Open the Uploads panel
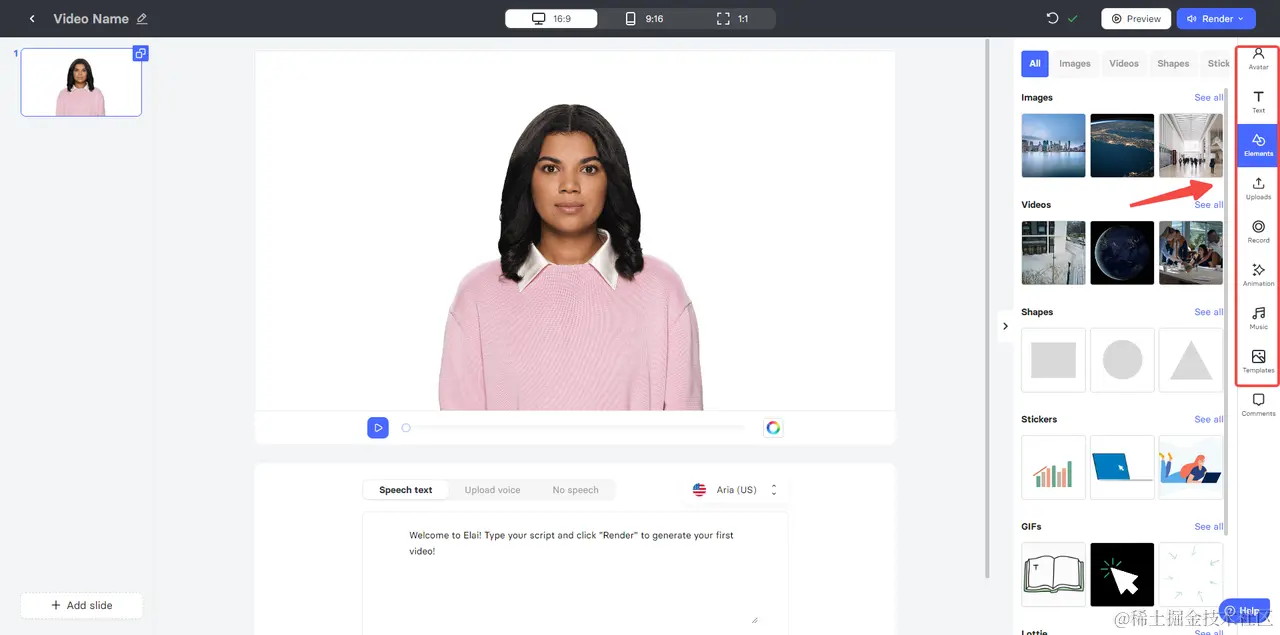This screenshot has width=1280, height=635. (x=1258, y=188)
